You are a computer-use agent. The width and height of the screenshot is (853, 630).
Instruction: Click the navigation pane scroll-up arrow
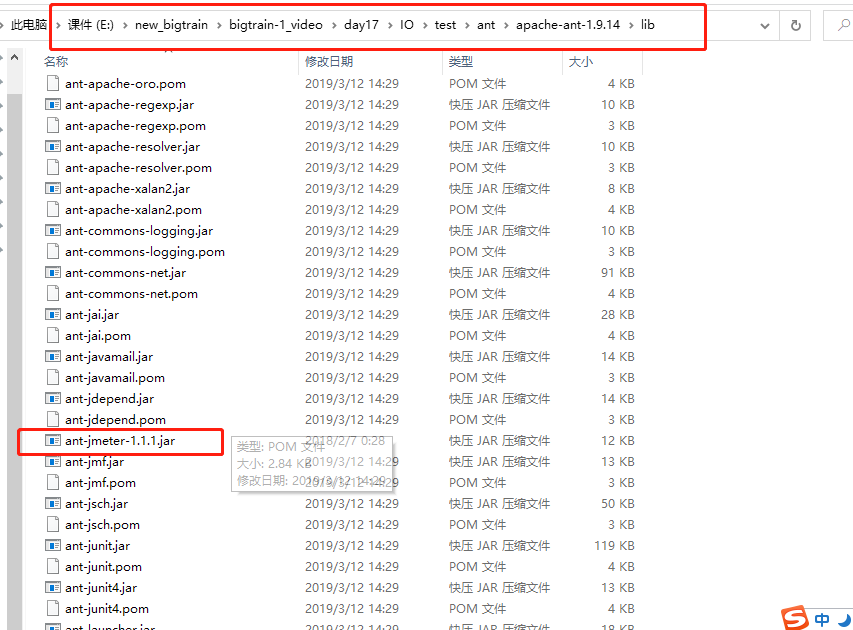click(x=15, y=57)
